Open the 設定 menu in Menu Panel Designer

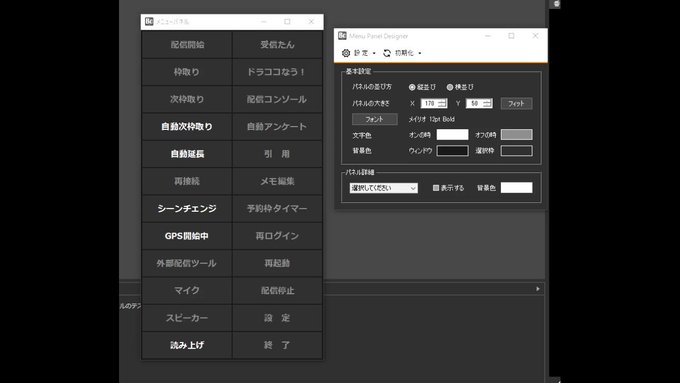coord(358,53)
